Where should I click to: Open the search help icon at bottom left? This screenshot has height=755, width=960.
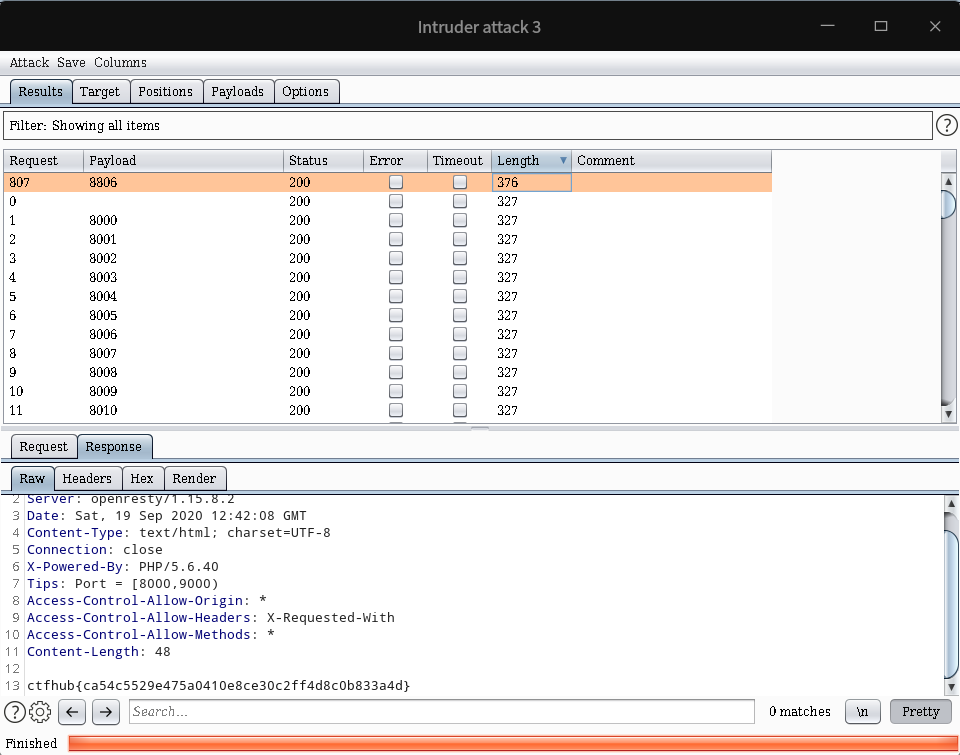(x=15, y=712)
